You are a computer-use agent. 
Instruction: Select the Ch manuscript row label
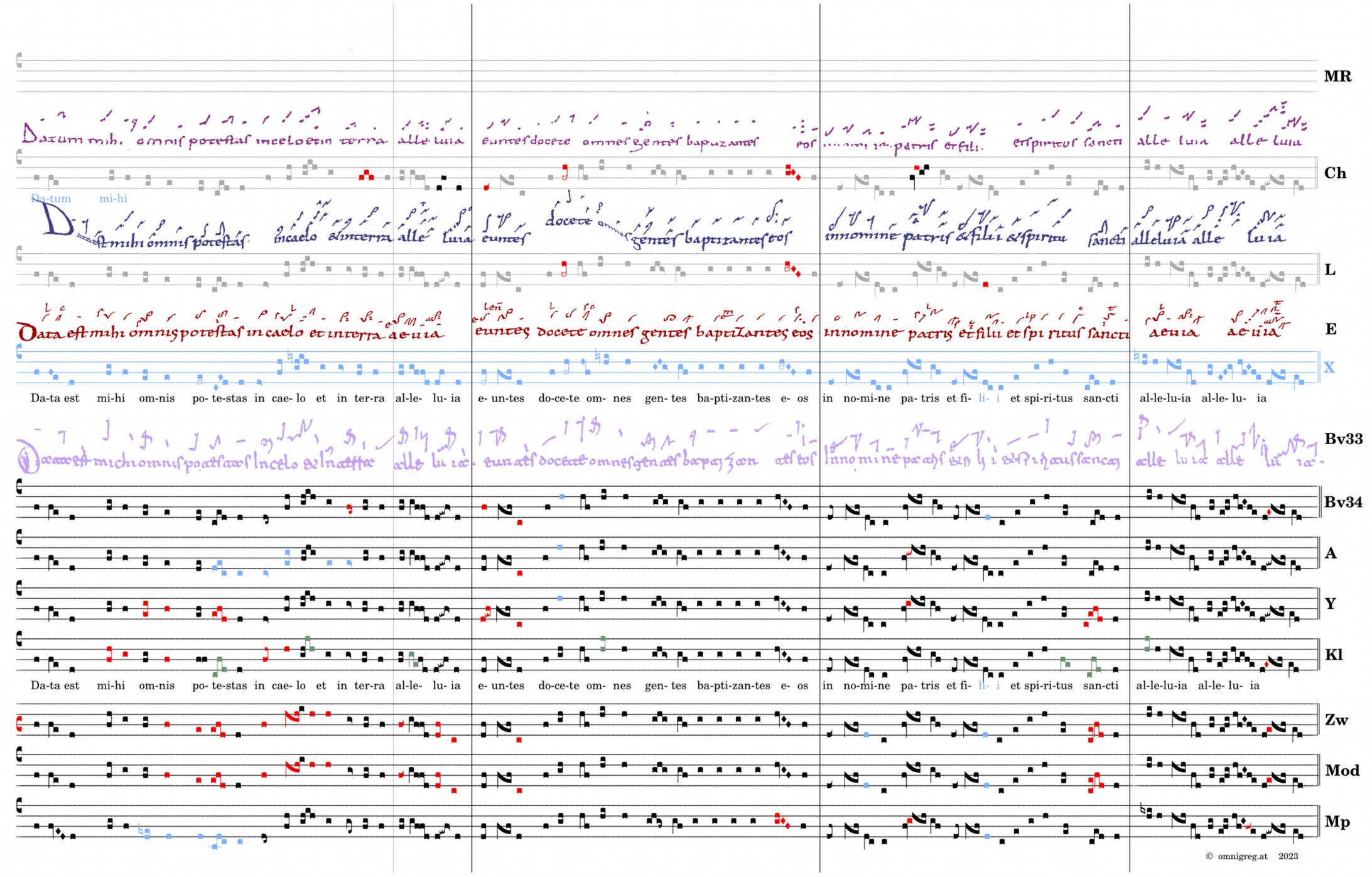pos(1335,173)
